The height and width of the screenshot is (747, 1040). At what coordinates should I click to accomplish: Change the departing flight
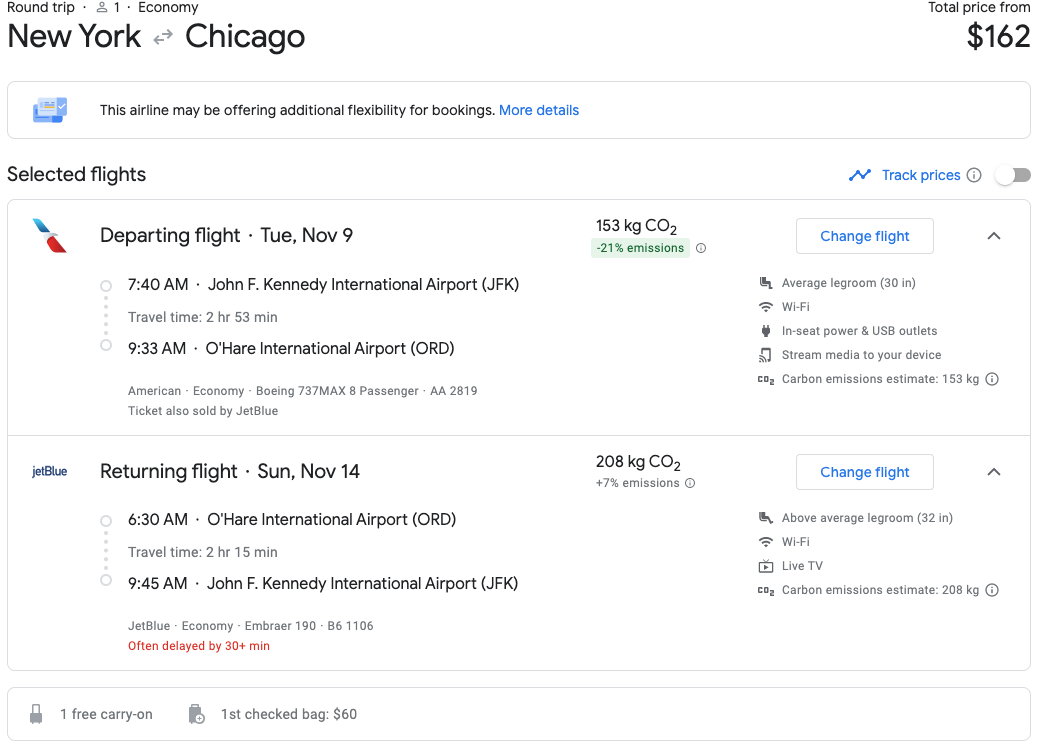pyautogui.click(x=864, y=236)
